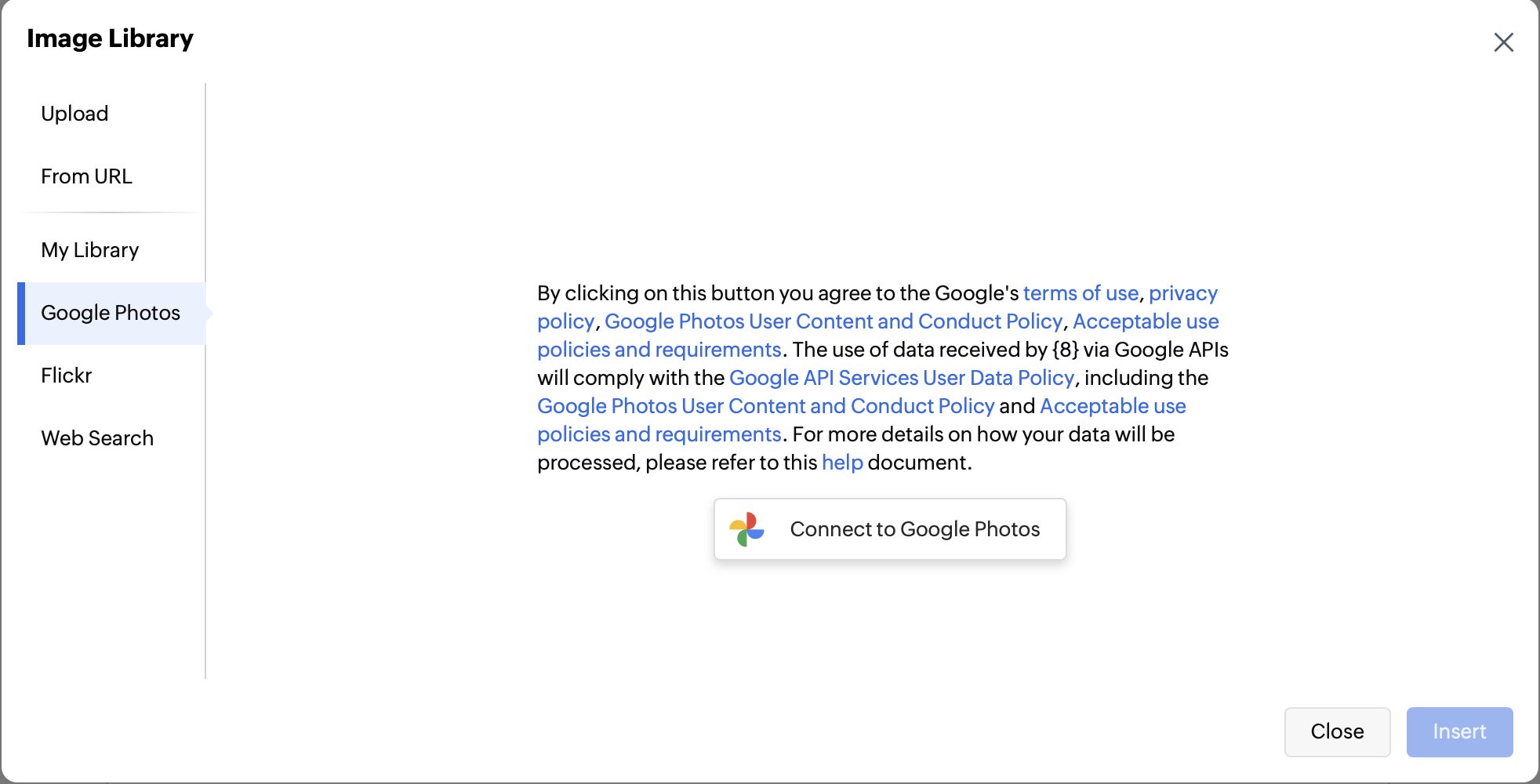Click the help document link
The image size is (1540, 784).
pyautogui.click(x=842, y=463)
